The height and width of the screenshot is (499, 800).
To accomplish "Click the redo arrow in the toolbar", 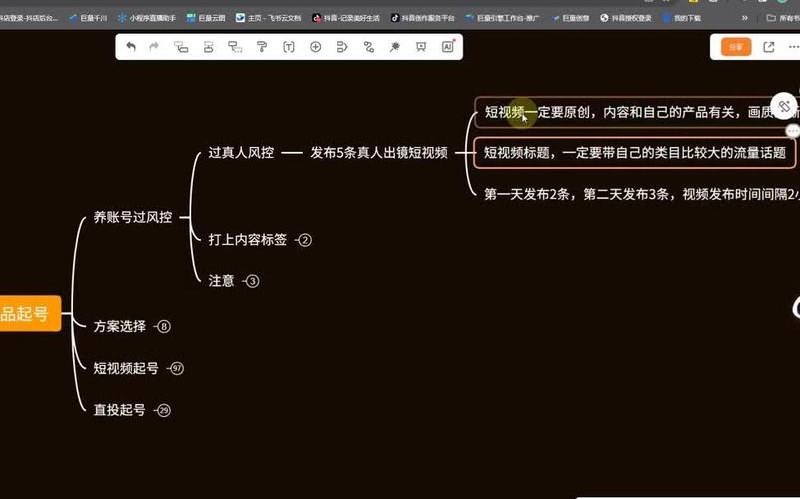I will click(x=154, y=47).
